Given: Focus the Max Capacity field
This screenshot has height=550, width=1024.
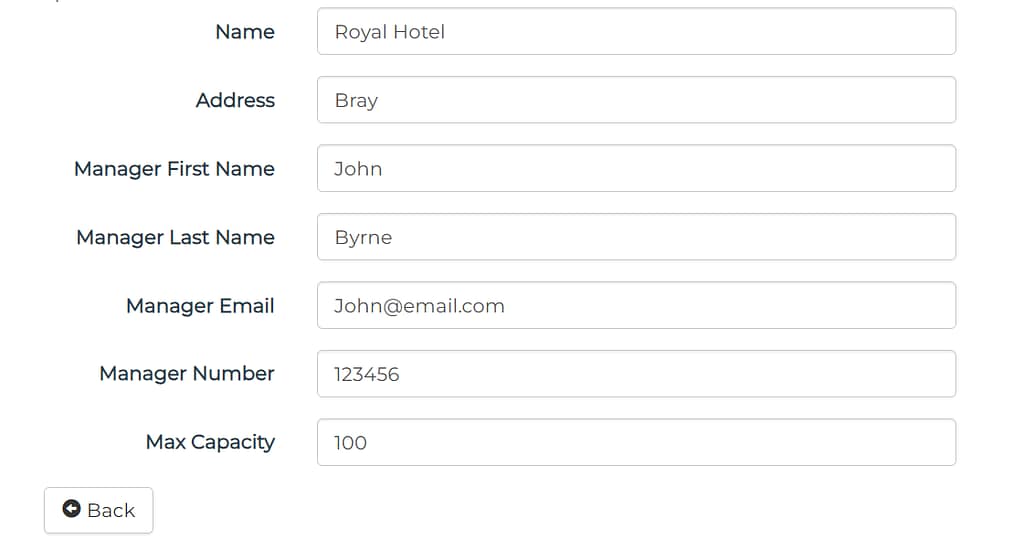Looking at the screenshot, I should point(636,442).
